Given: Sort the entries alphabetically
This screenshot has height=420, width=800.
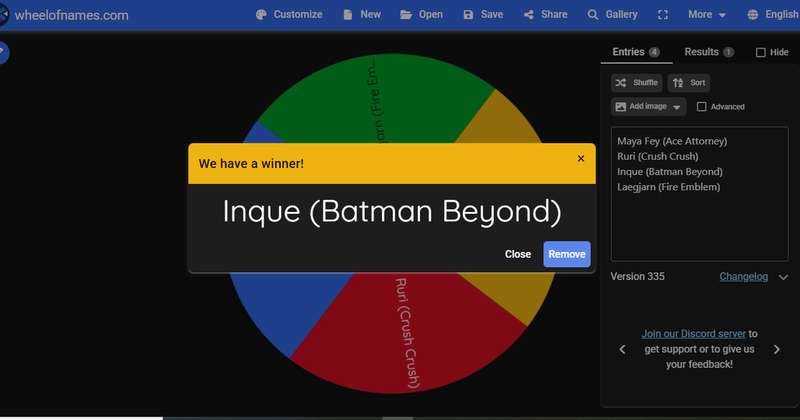Looking at the screenshot, I should [689, 83].
